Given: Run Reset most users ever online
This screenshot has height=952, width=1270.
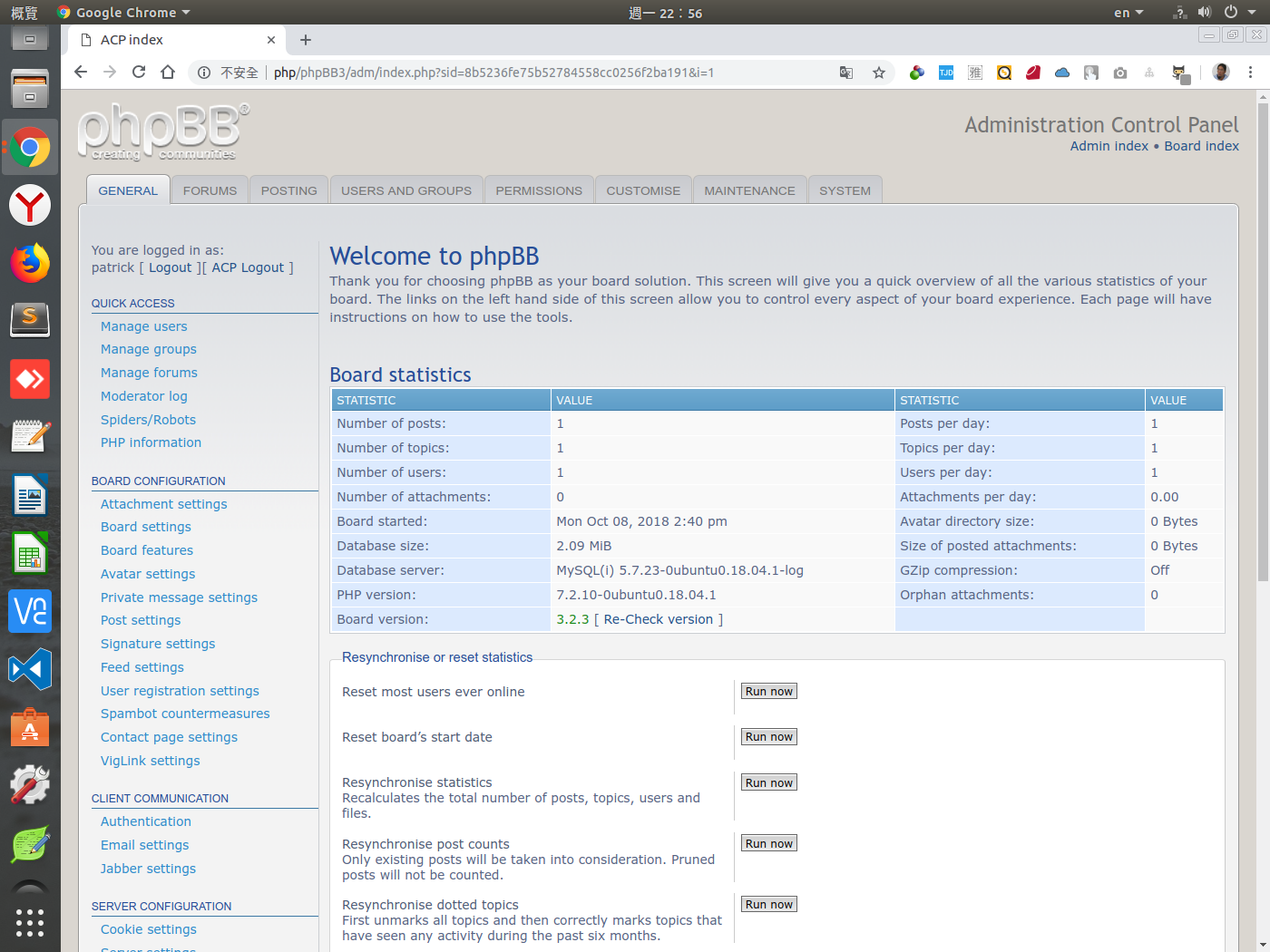Looking at the screenshot, I should [769, 691].
